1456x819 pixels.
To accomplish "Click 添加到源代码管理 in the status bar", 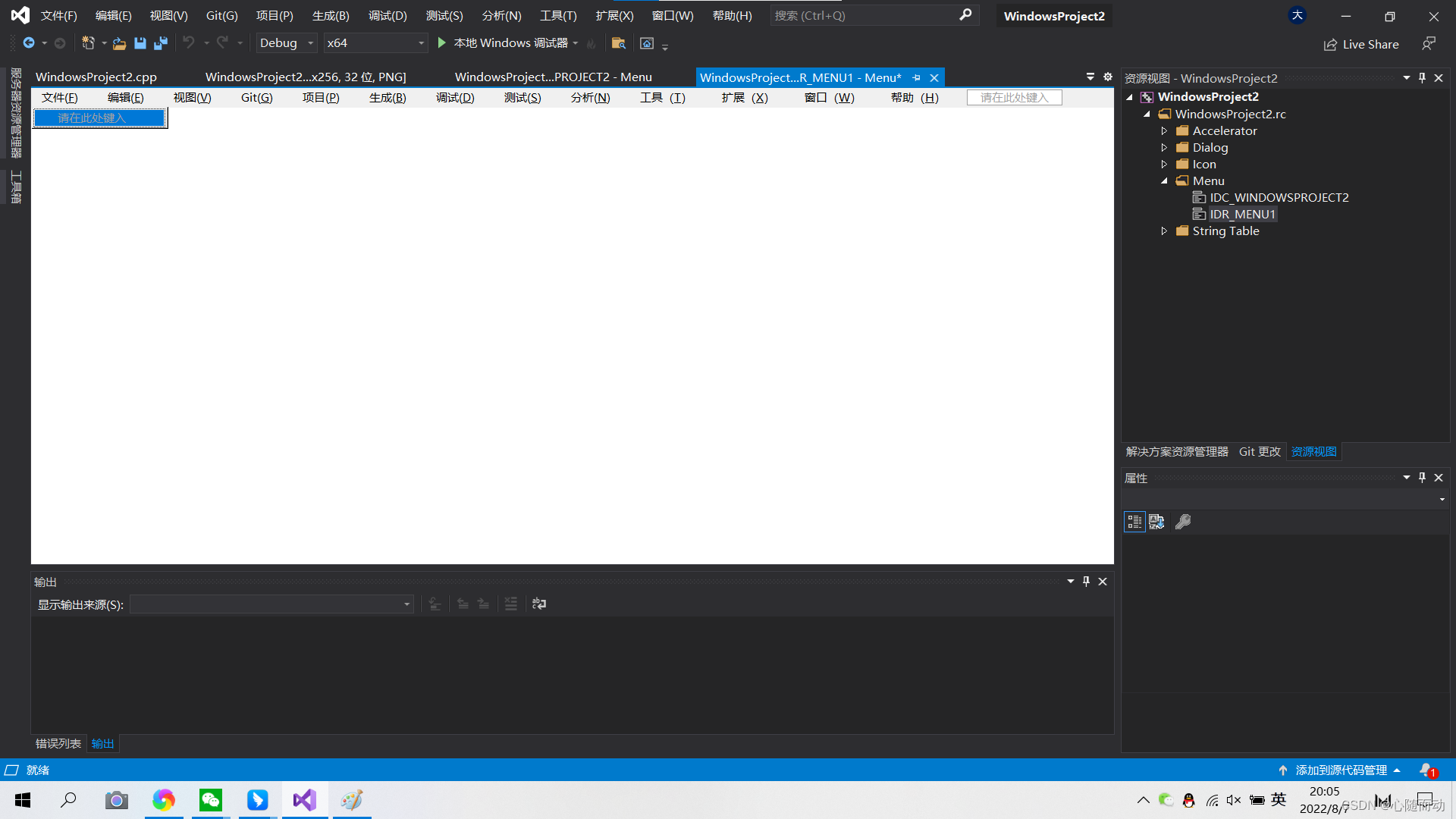I will (x=1341, y=770).
